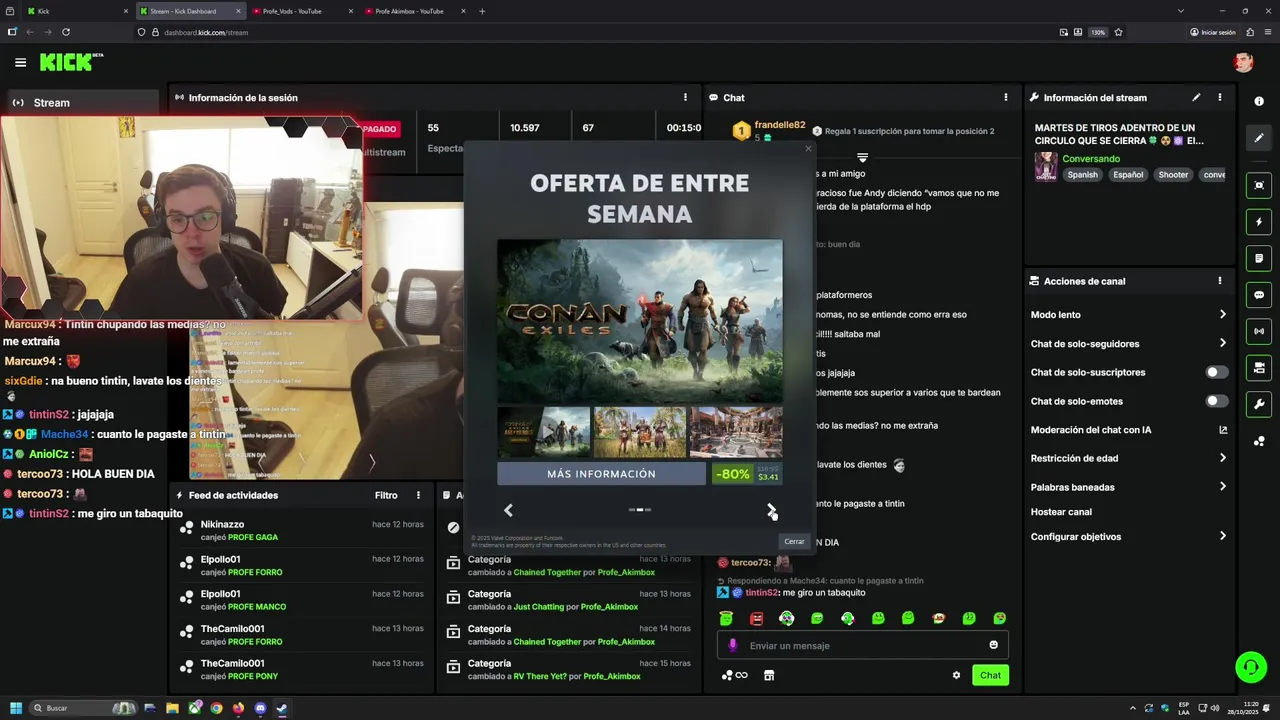Click the shop storefront icon below chat
The image size is (1280, 720).
[x=769, y=675]
